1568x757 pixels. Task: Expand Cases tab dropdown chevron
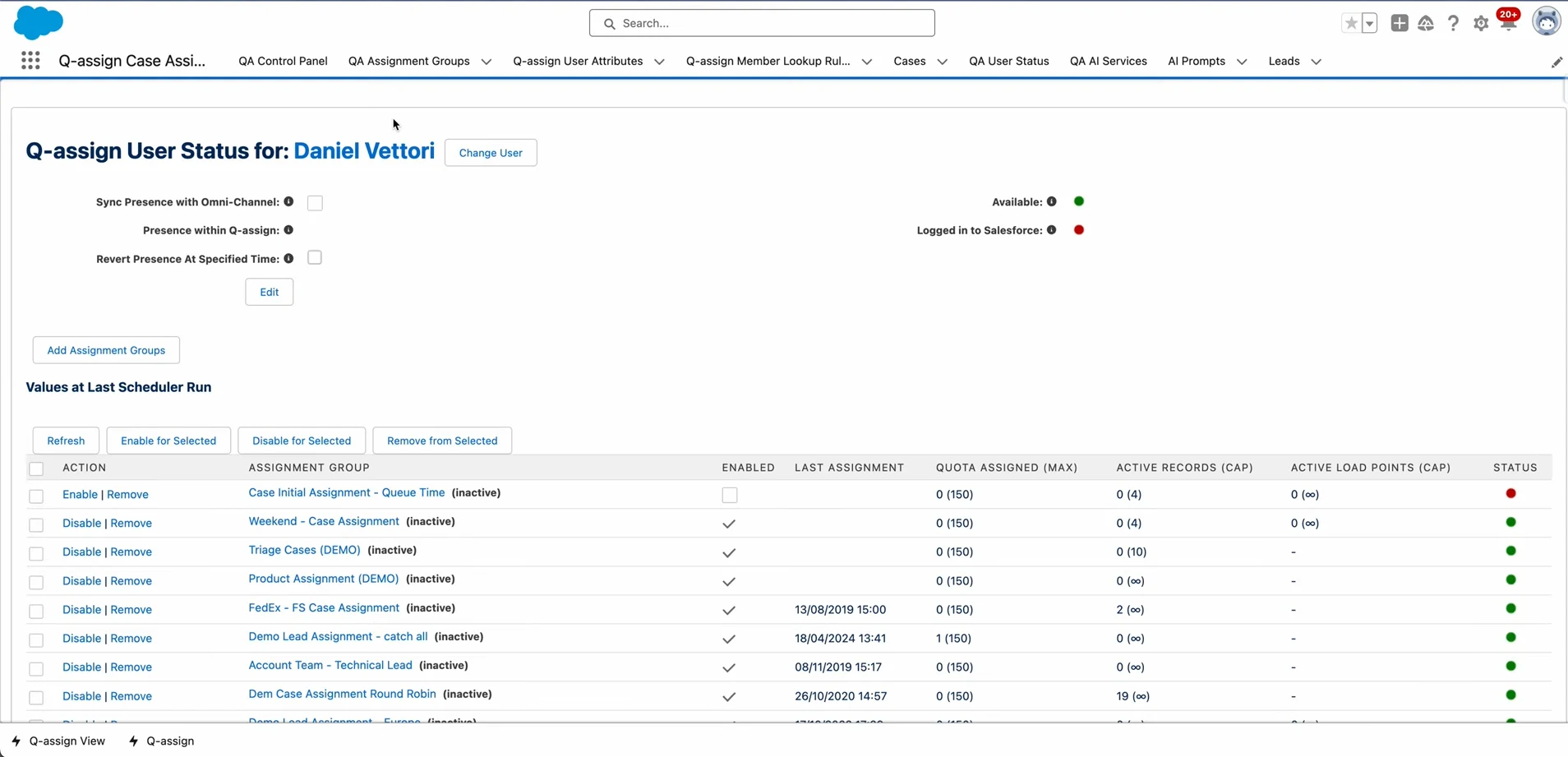(x=942, y=62)
